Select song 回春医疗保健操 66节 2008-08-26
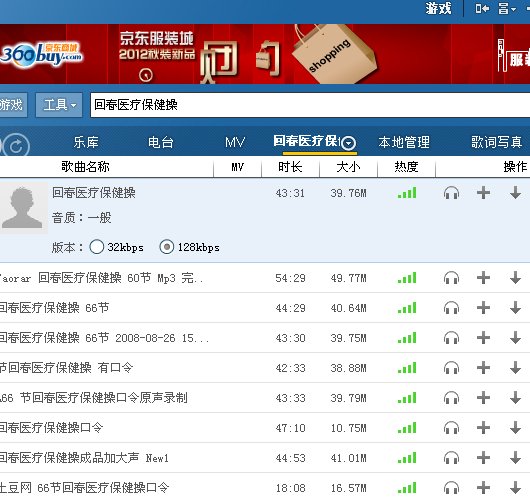Screen dimensions: 530x502 (x=104, y=338)
